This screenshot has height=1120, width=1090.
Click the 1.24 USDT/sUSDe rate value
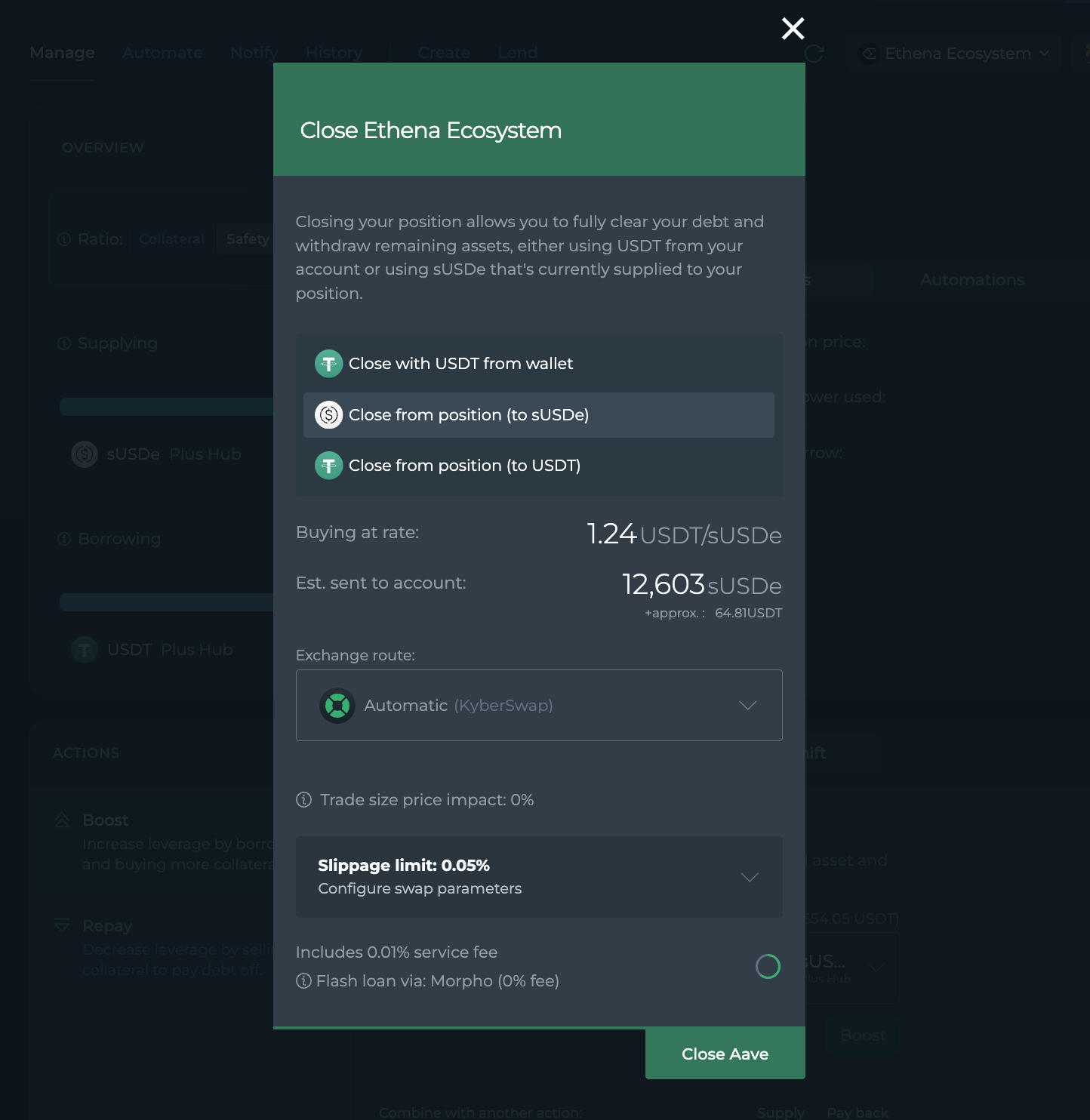684,534
